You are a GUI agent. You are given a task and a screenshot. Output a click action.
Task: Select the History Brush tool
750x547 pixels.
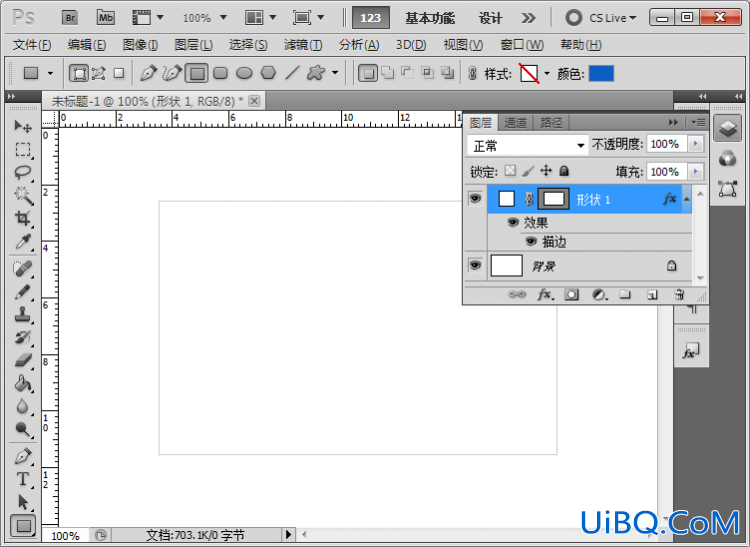pos(22,338)
